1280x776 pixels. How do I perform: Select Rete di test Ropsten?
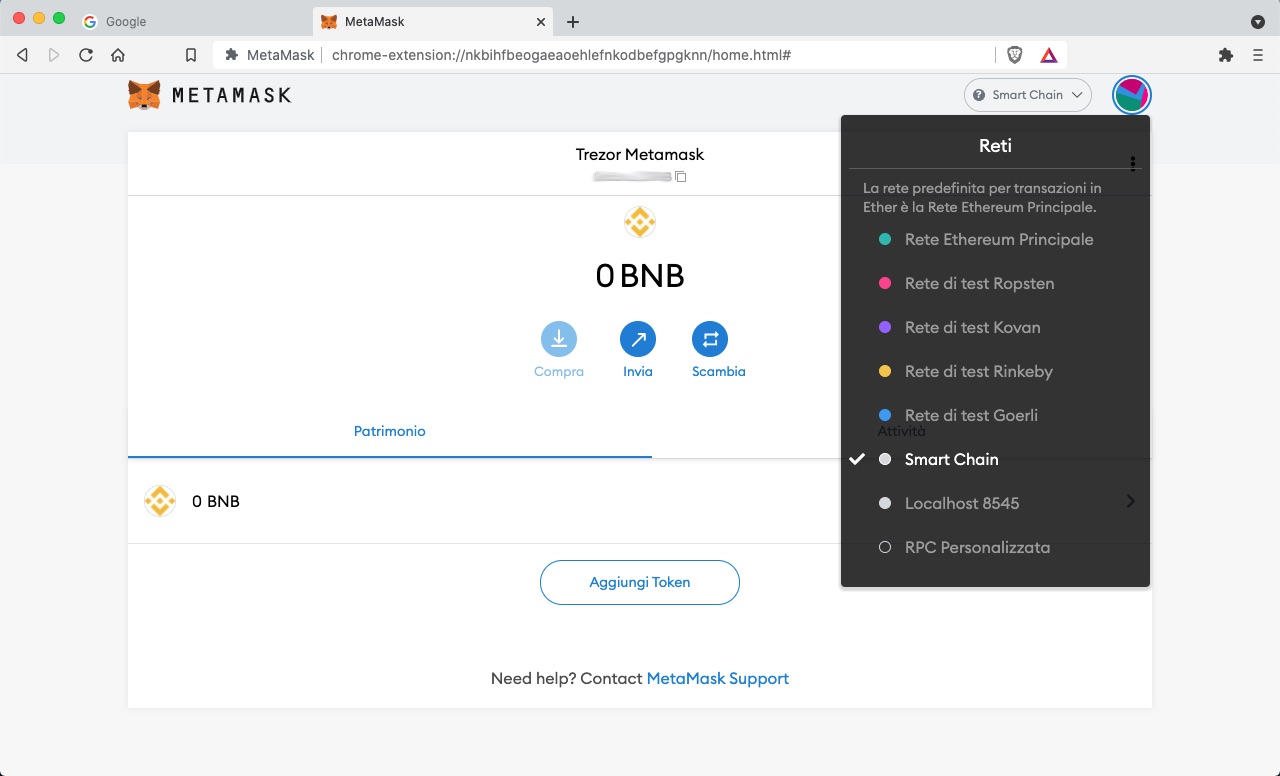[x=995, y=283]
